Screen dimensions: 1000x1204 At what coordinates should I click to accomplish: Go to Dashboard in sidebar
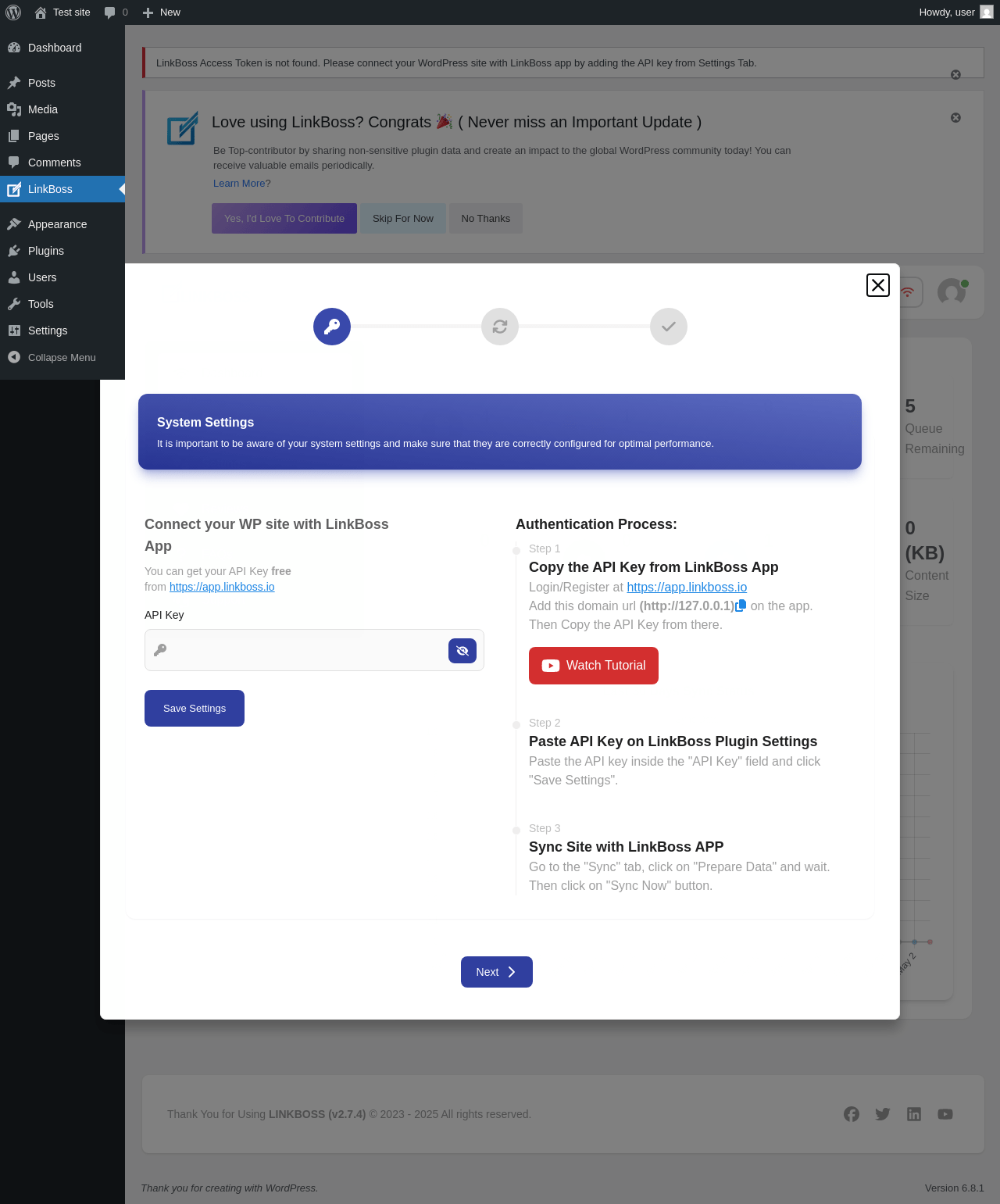tap(62, 48)
